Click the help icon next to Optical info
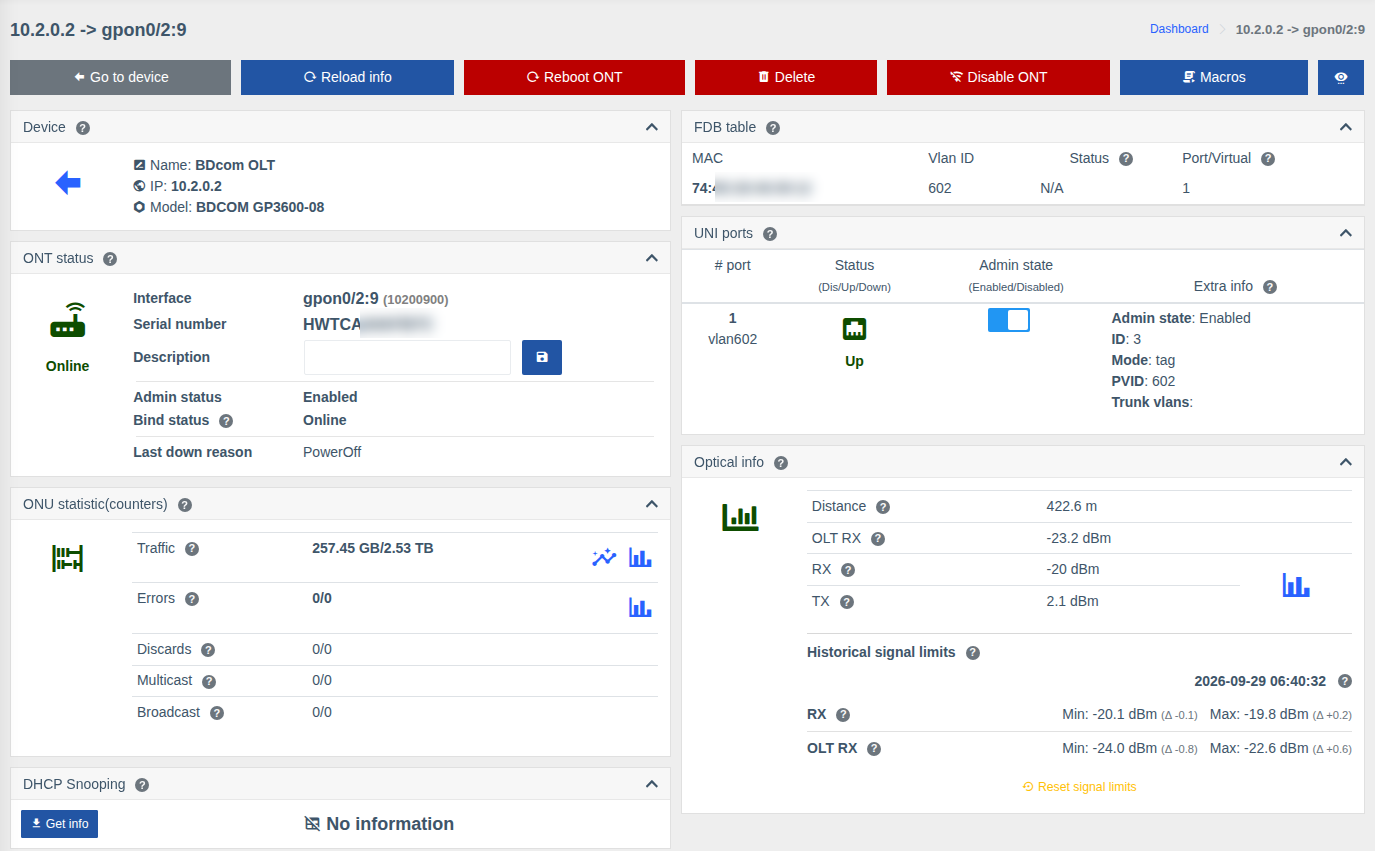 781,463
